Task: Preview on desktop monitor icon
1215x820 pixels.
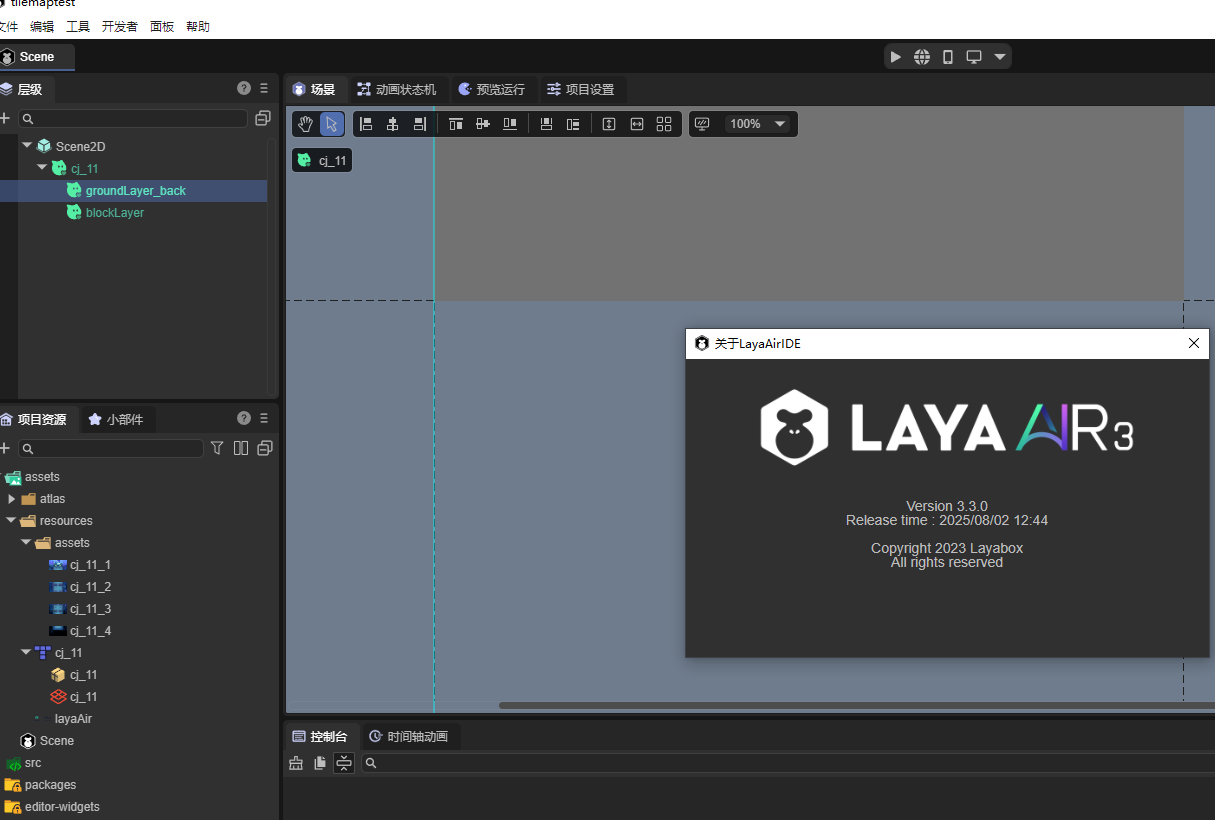Action: pyautogui.click(x=974, y=57)
